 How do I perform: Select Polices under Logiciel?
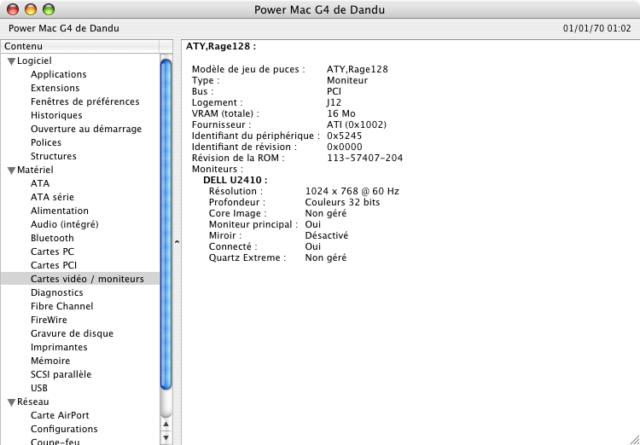tap(46, 143)
